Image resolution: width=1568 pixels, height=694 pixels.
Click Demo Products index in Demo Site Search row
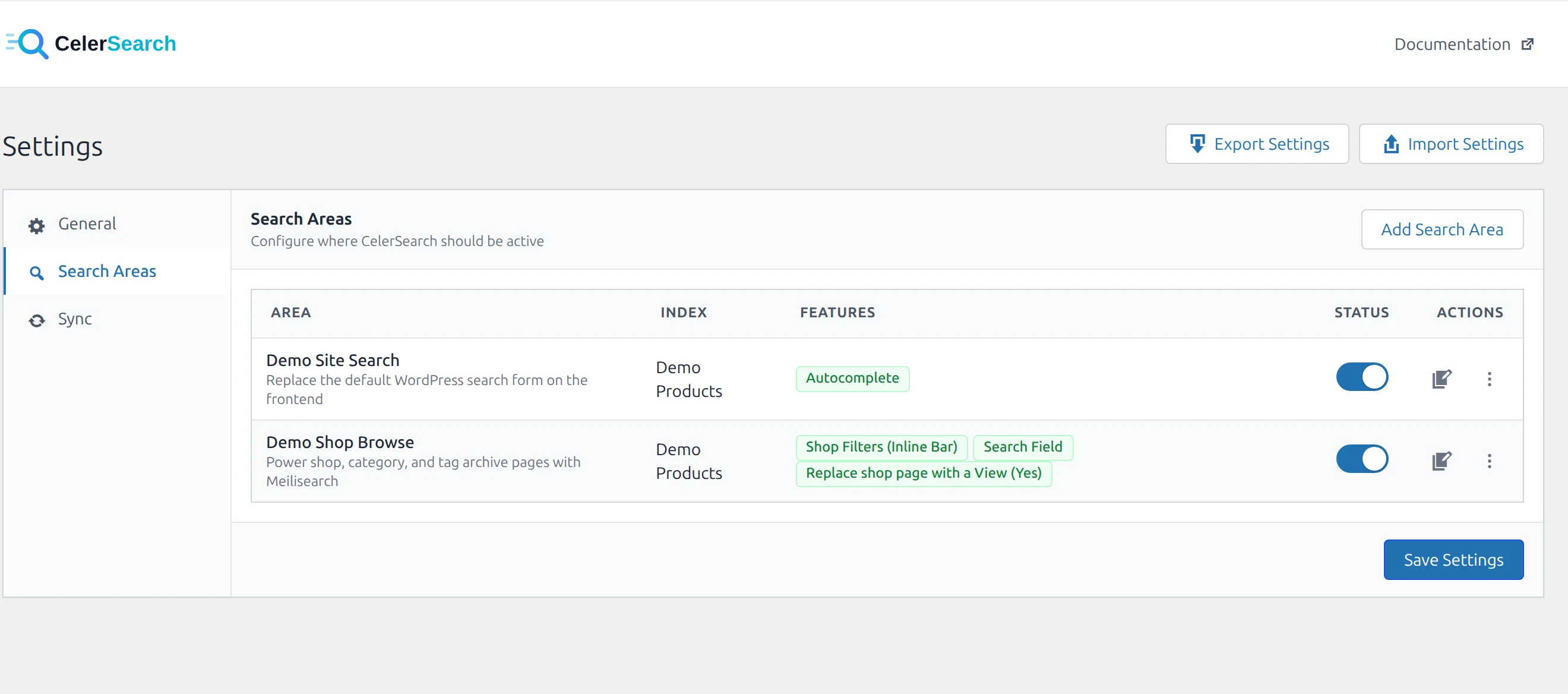pos(688,378)
